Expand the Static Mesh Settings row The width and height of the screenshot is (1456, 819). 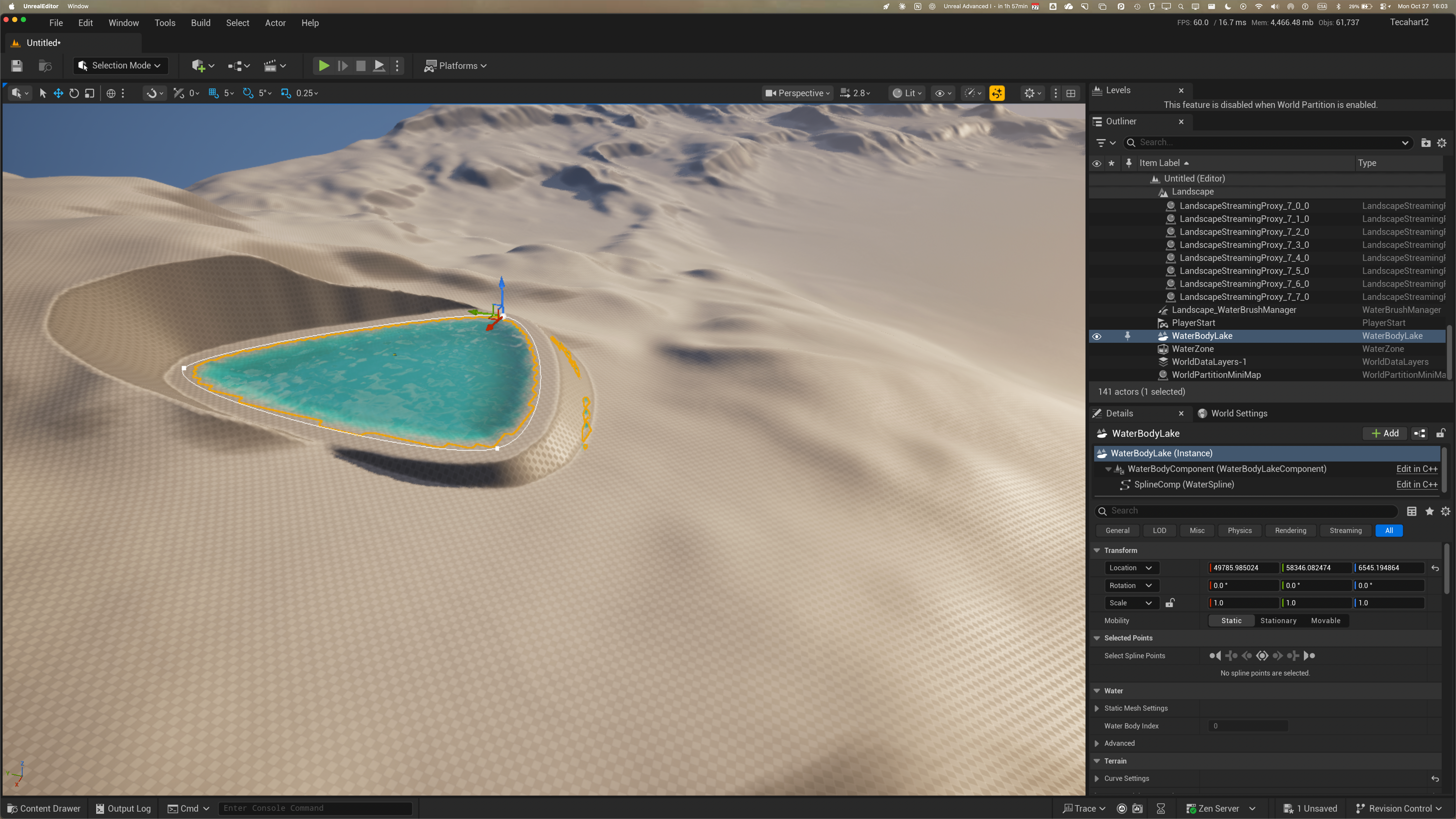point(1097,708)
